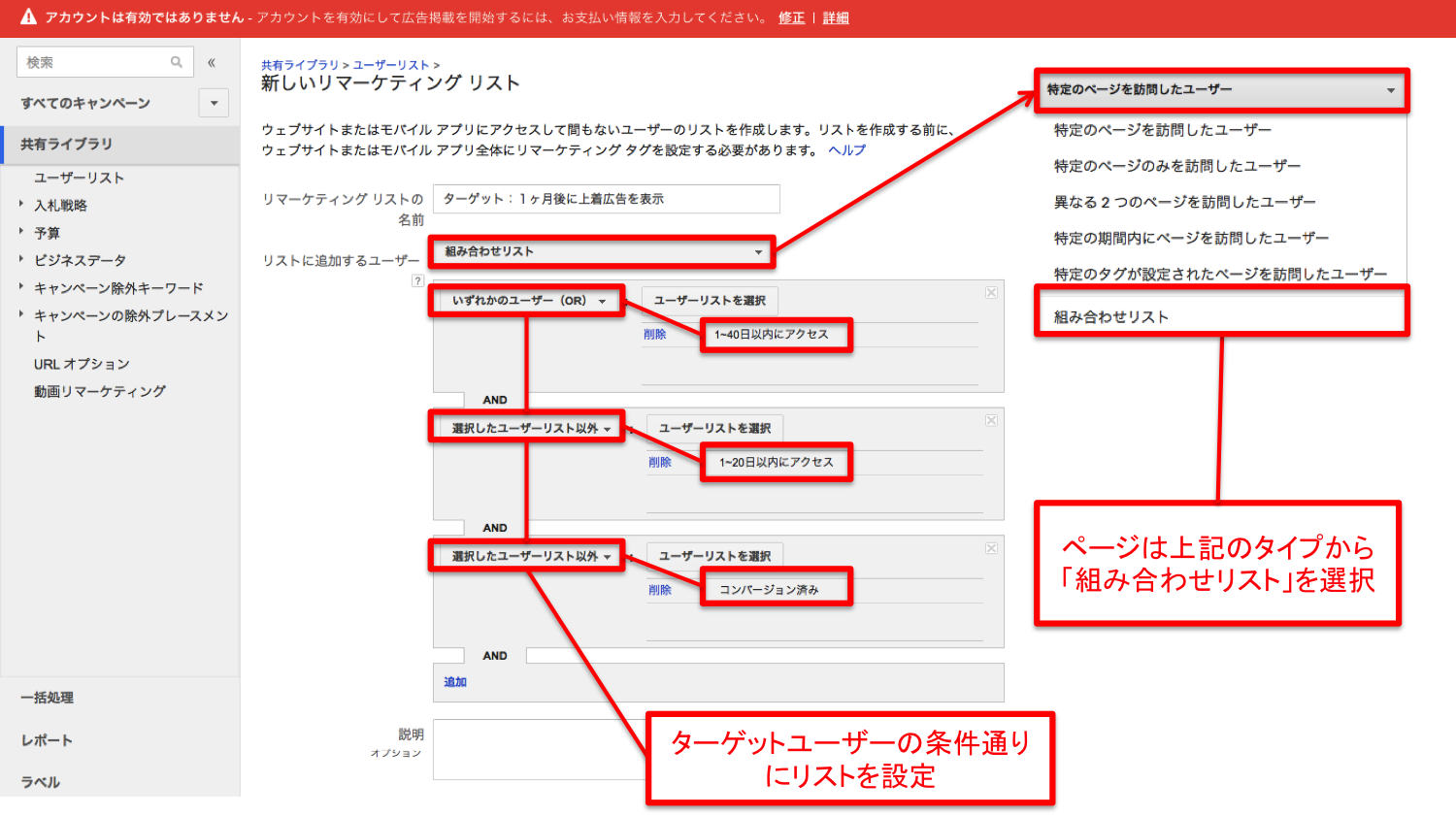
Task: Open the すべてのキャンペーン dropdown
Action: pos(214,102)
